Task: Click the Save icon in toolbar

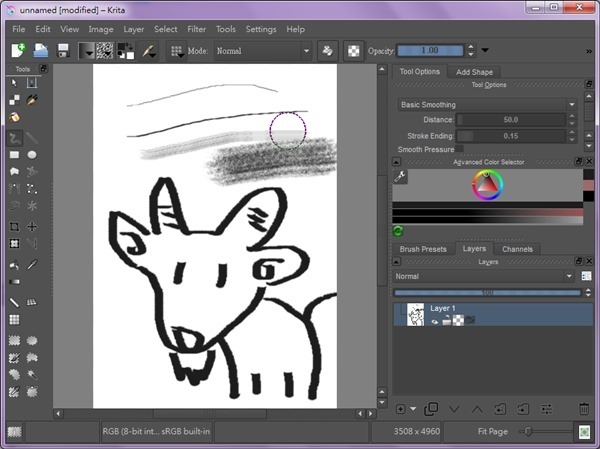Action: coord(63,50)
